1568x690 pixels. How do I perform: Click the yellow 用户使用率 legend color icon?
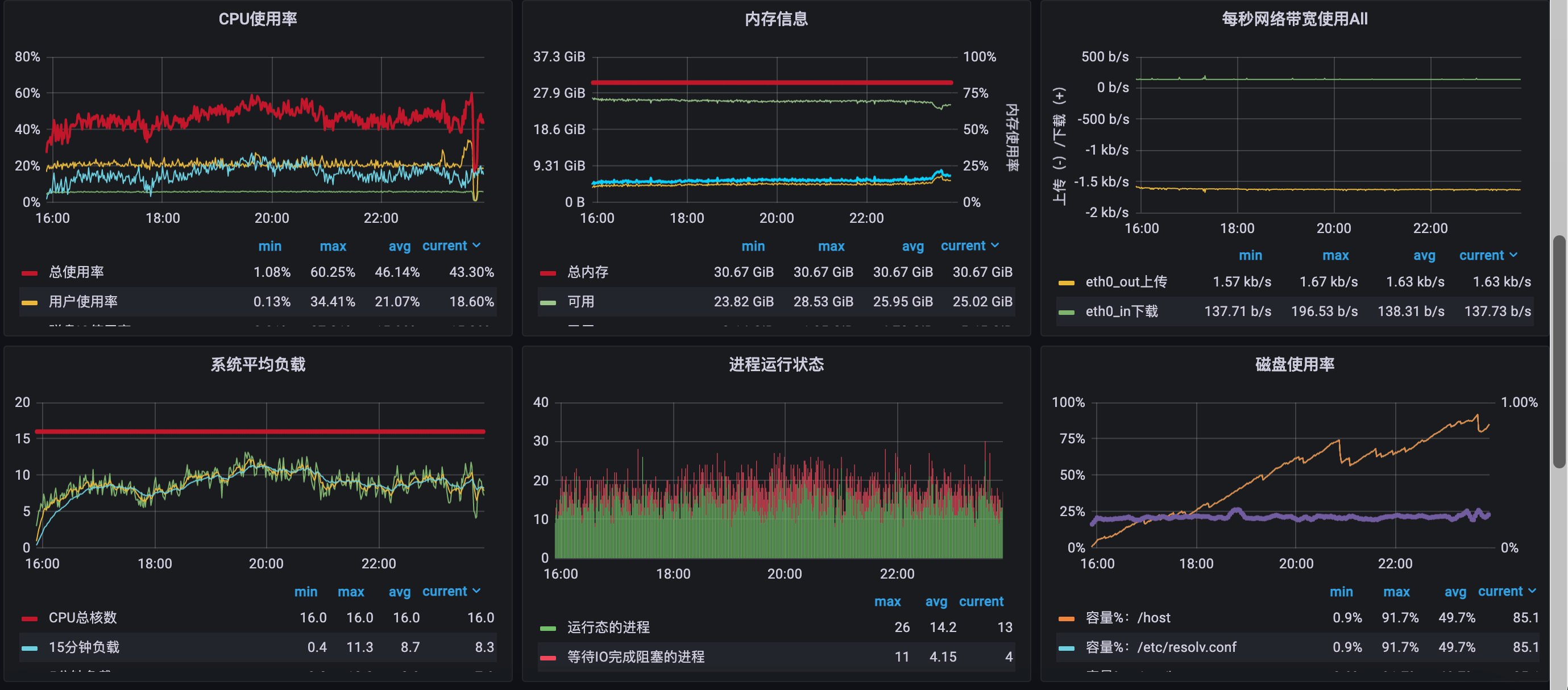pyautogui.click(x=29, y=302)
